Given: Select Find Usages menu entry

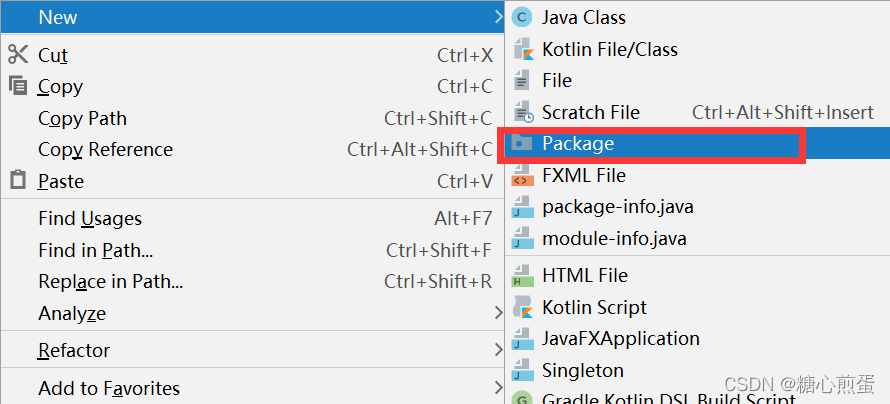Looking at the screenshot, I should coord(252,218).
